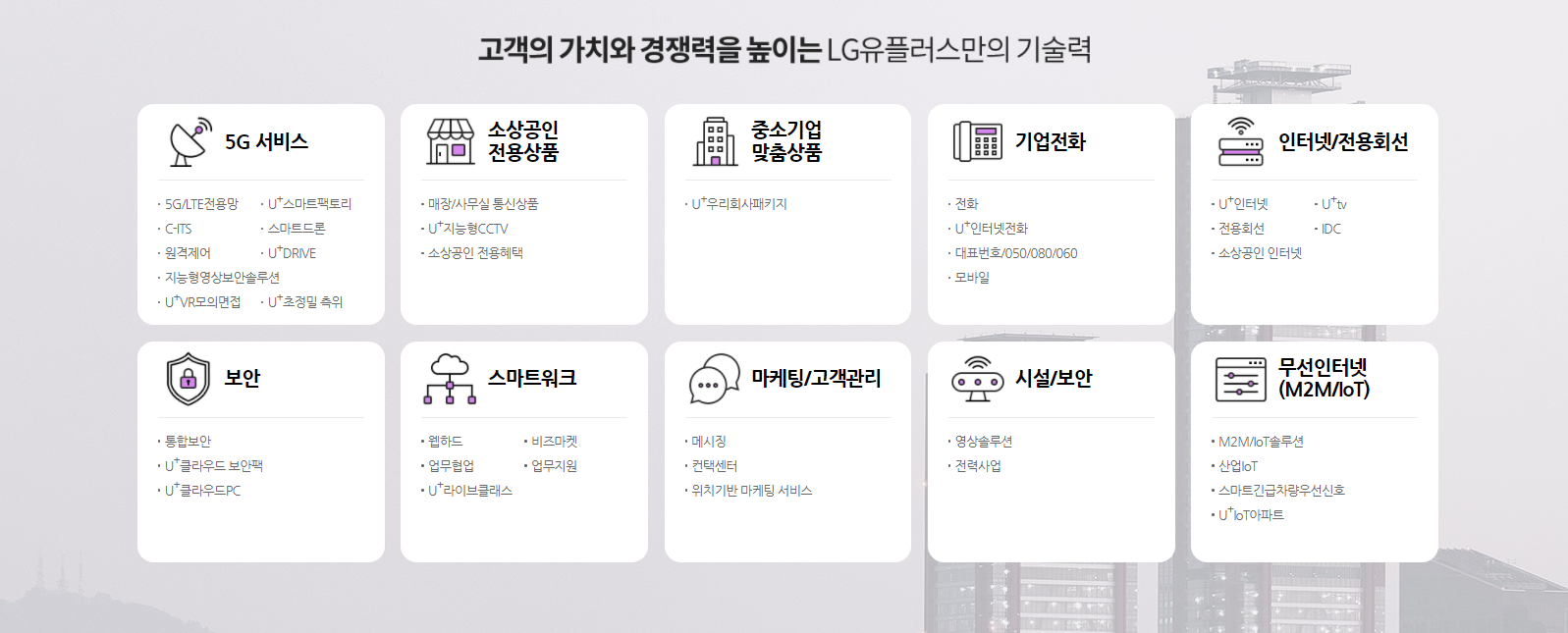Click the 5G 서비스 card heading
This screenshot has height=633, width=1568.
(x=266, y=142)
